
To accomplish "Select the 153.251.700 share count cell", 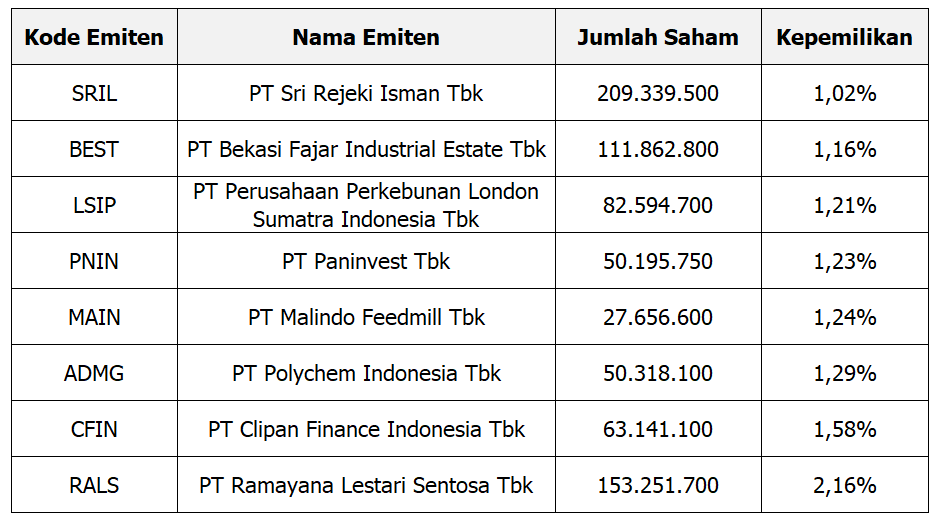I will 658,486.
